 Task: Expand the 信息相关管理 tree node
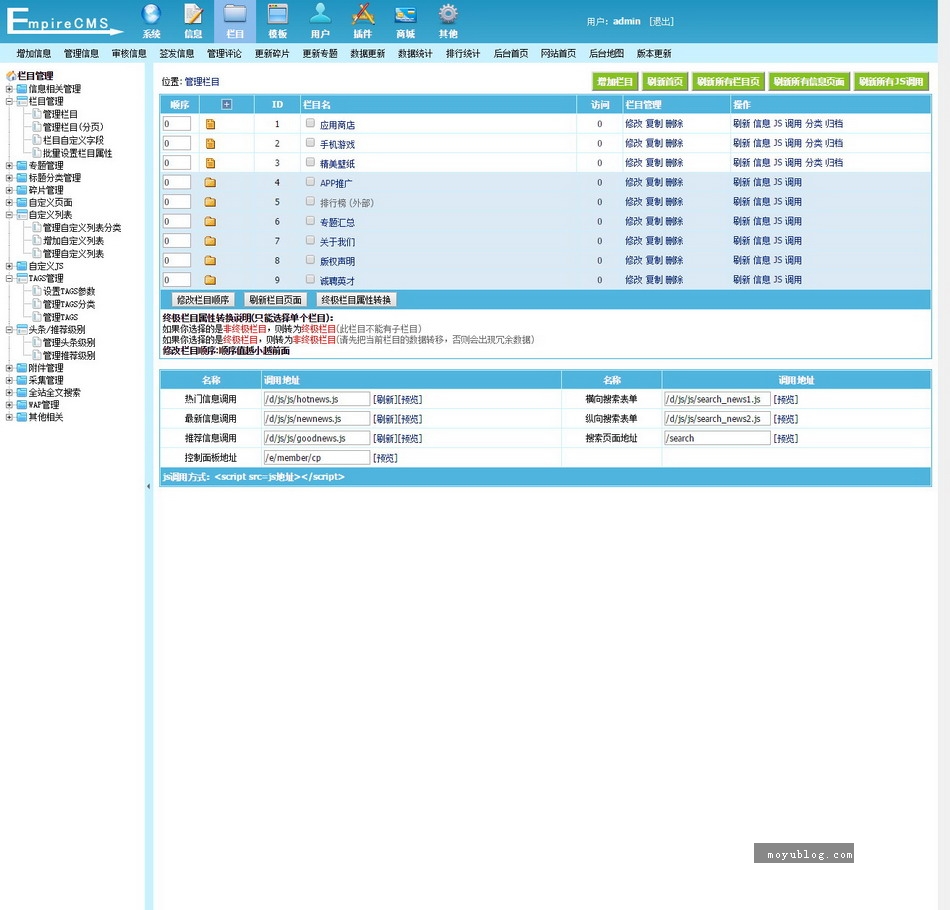point(9,89)
